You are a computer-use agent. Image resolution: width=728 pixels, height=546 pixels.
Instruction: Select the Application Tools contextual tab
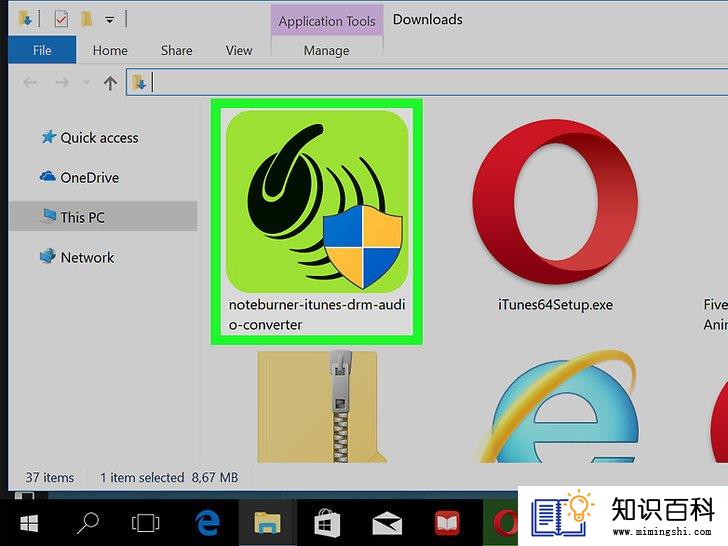(327, 21)
